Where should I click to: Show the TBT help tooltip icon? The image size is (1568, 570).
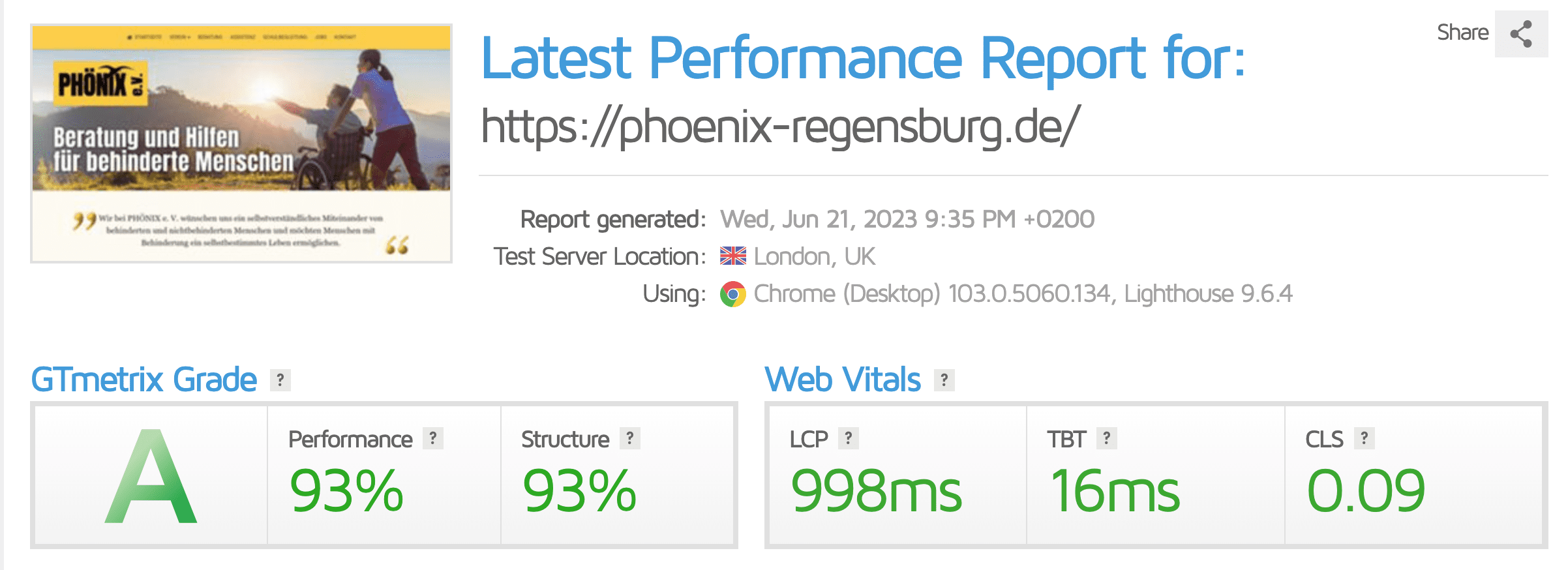click(x=1106, y=438)
